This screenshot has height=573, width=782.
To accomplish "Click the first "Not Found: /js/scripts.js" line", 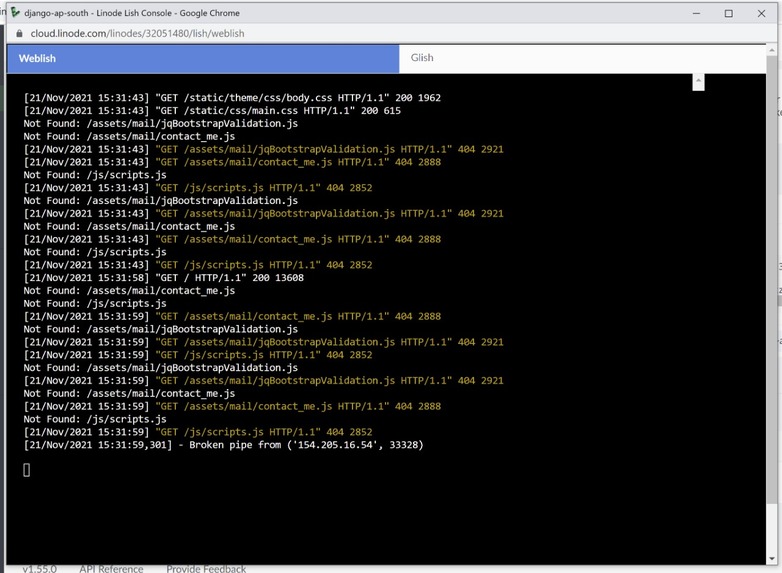I will tap(95, 175).
